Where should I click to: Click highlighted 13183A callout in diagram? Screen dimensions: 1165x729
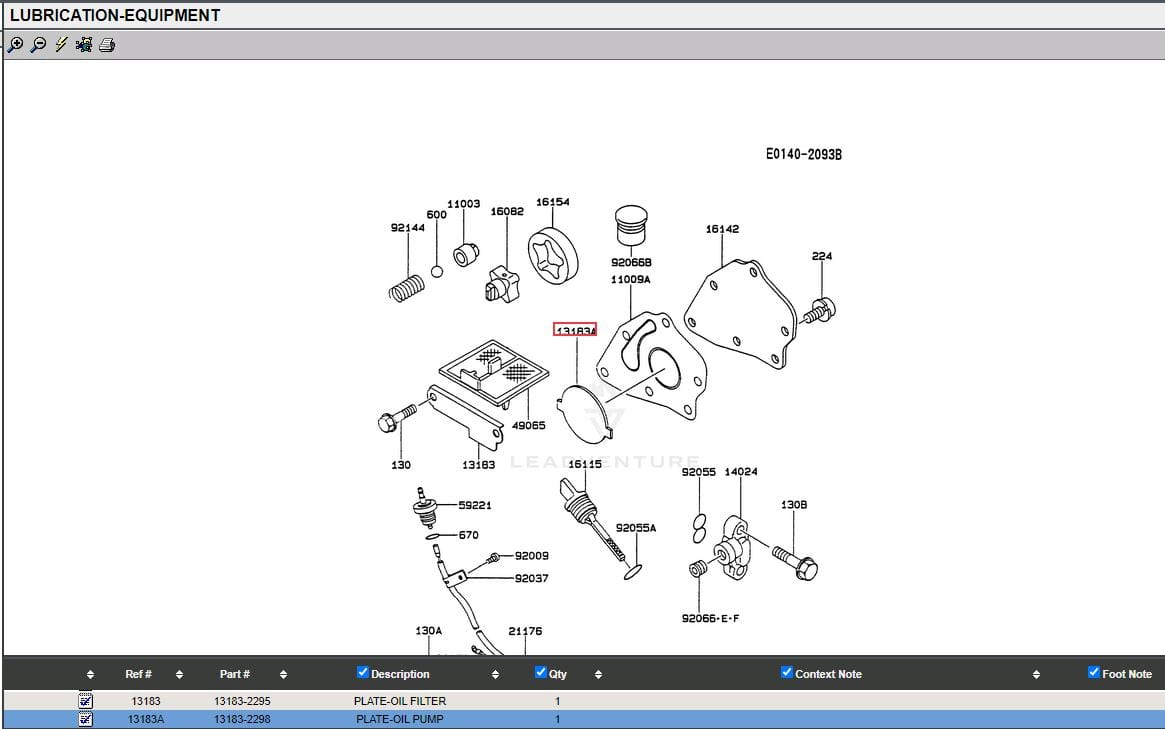(575, 330)
